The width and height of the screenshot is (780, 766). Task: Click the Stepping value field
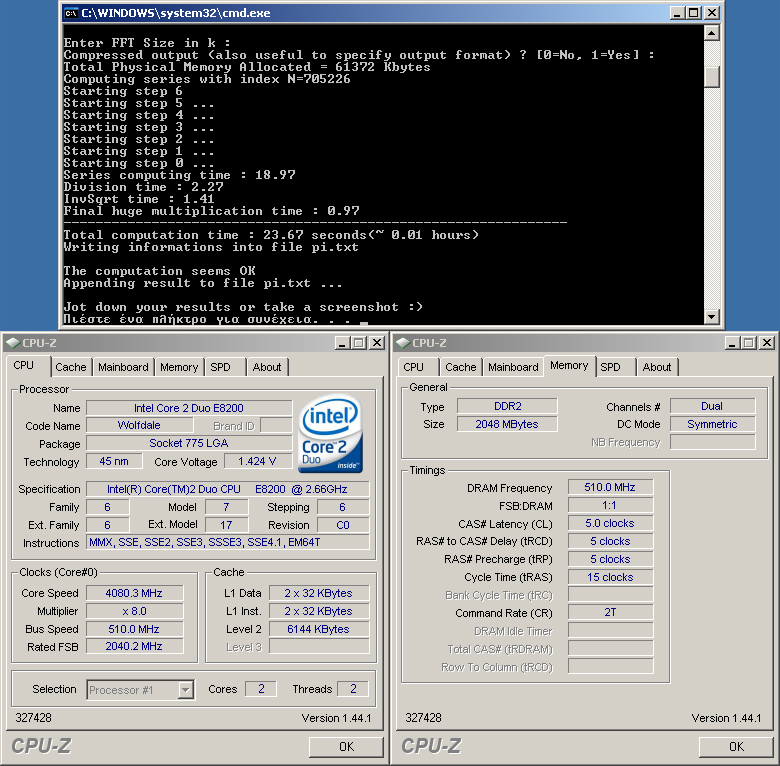pyautogui.click(x=343, y=507)
